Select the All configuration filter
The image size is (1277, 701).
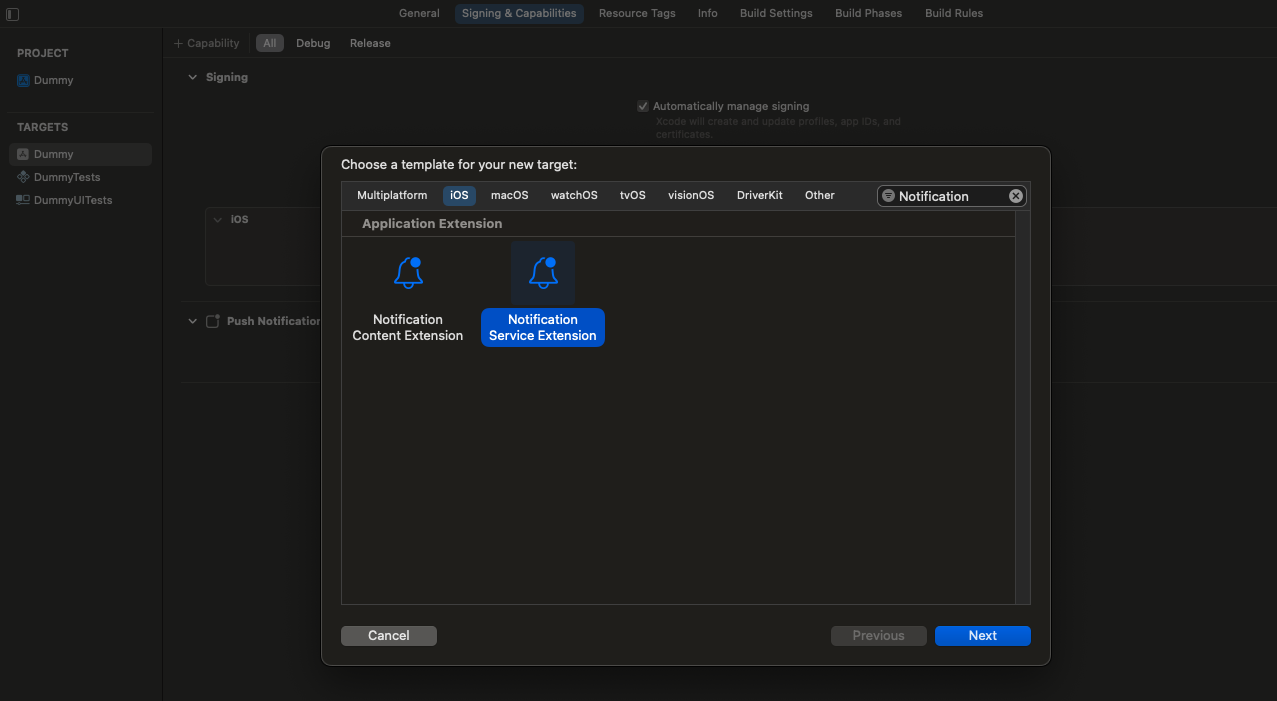(x=270, y=43)
